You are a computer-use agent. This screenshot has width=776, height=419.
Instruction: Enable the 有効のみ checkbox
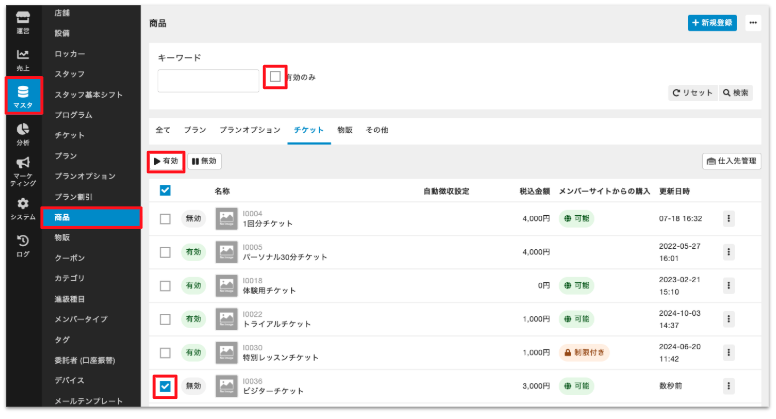tap(276, 77)
